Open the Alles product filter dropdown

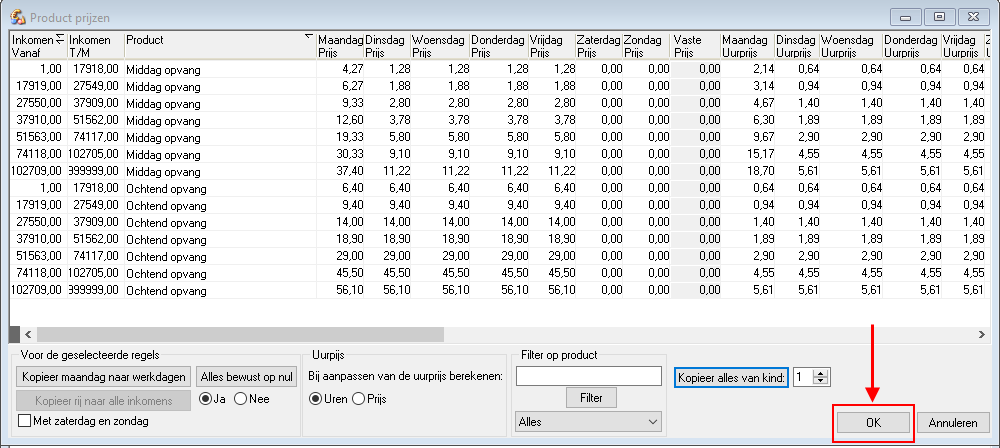(x=588, y=422)
